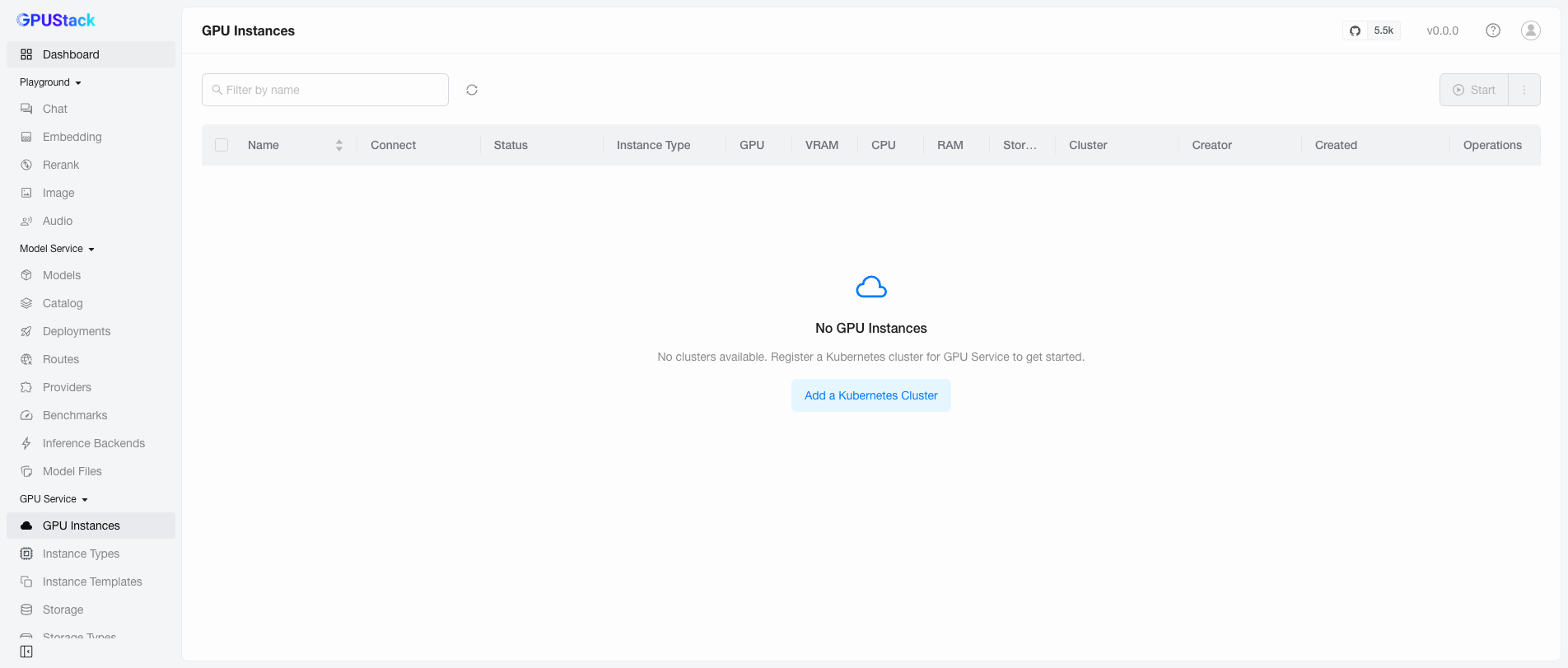
Task: Click the Benchmarks gauge icon
Action: tap(26, 415)
